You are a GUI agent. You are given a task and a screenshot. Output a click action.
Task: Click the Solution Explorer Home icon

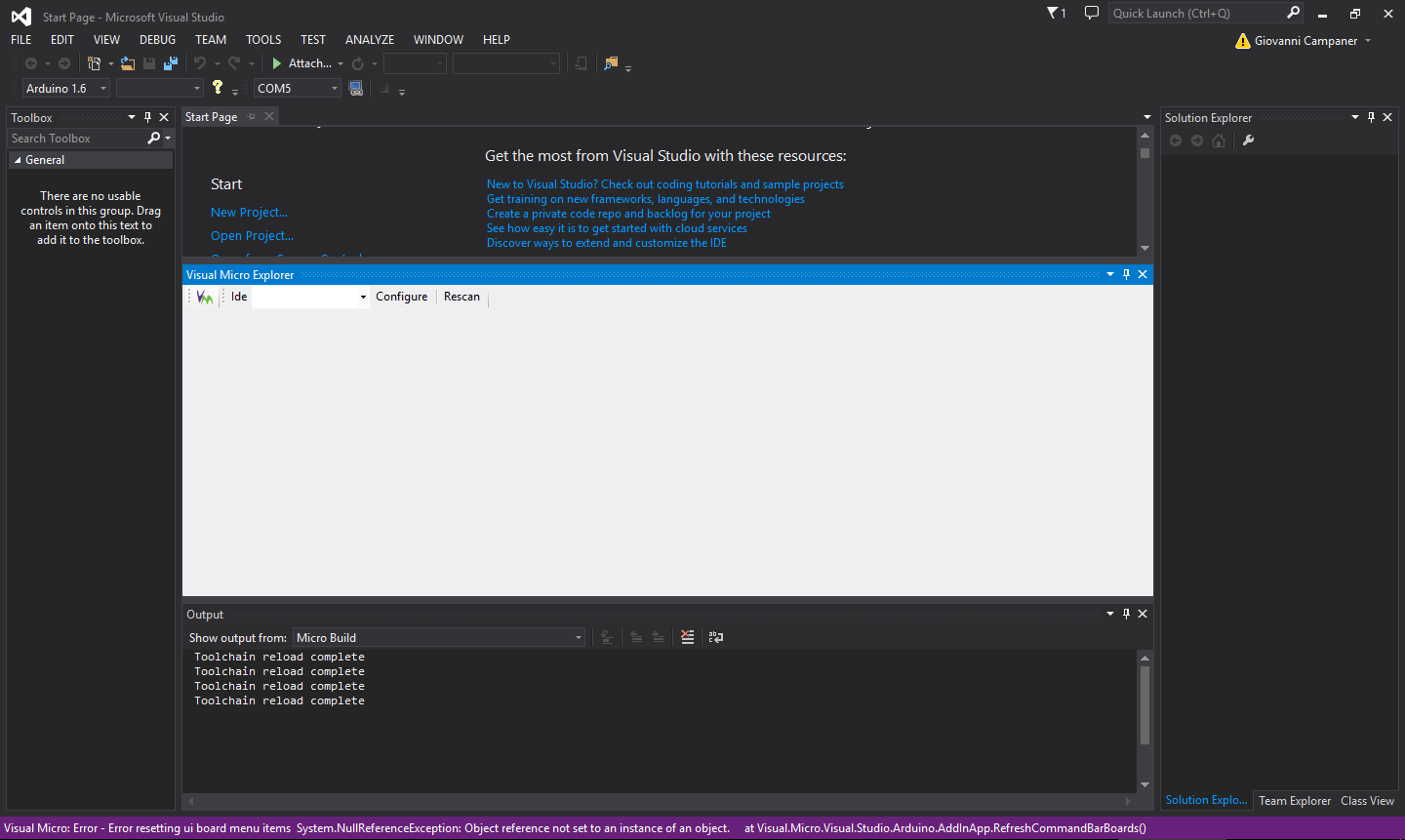[1219, 140]
